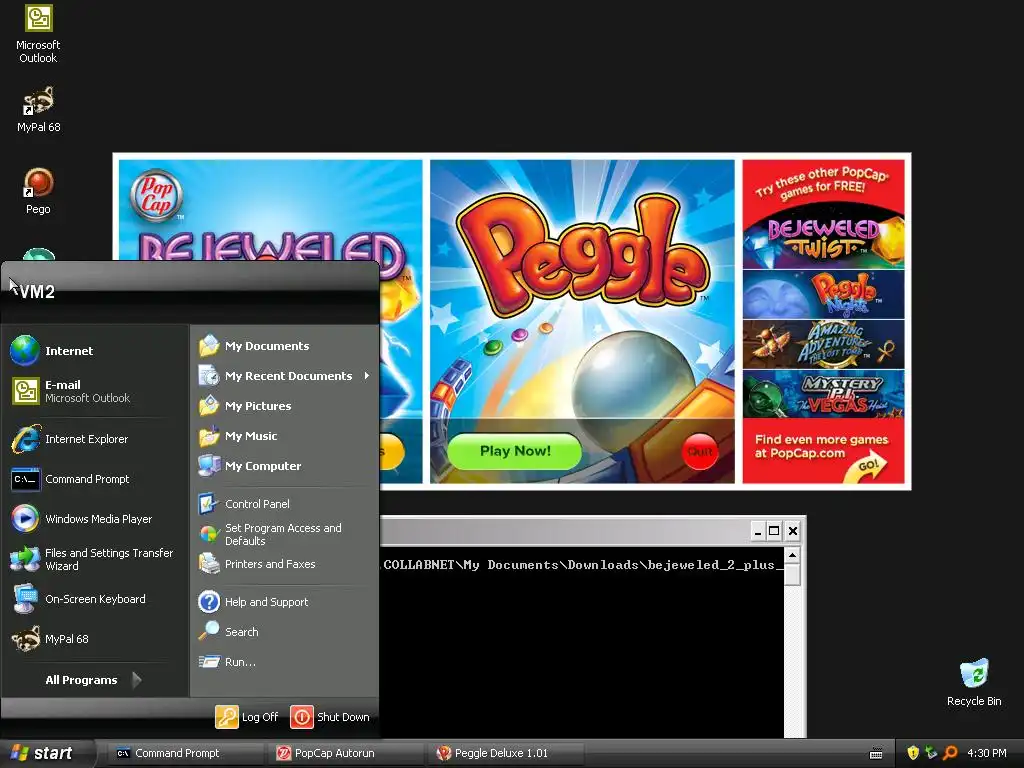Viewport: 1024px width, 768px height.
Task: Launch Internet from Start menu
Action: click(95, 351)
